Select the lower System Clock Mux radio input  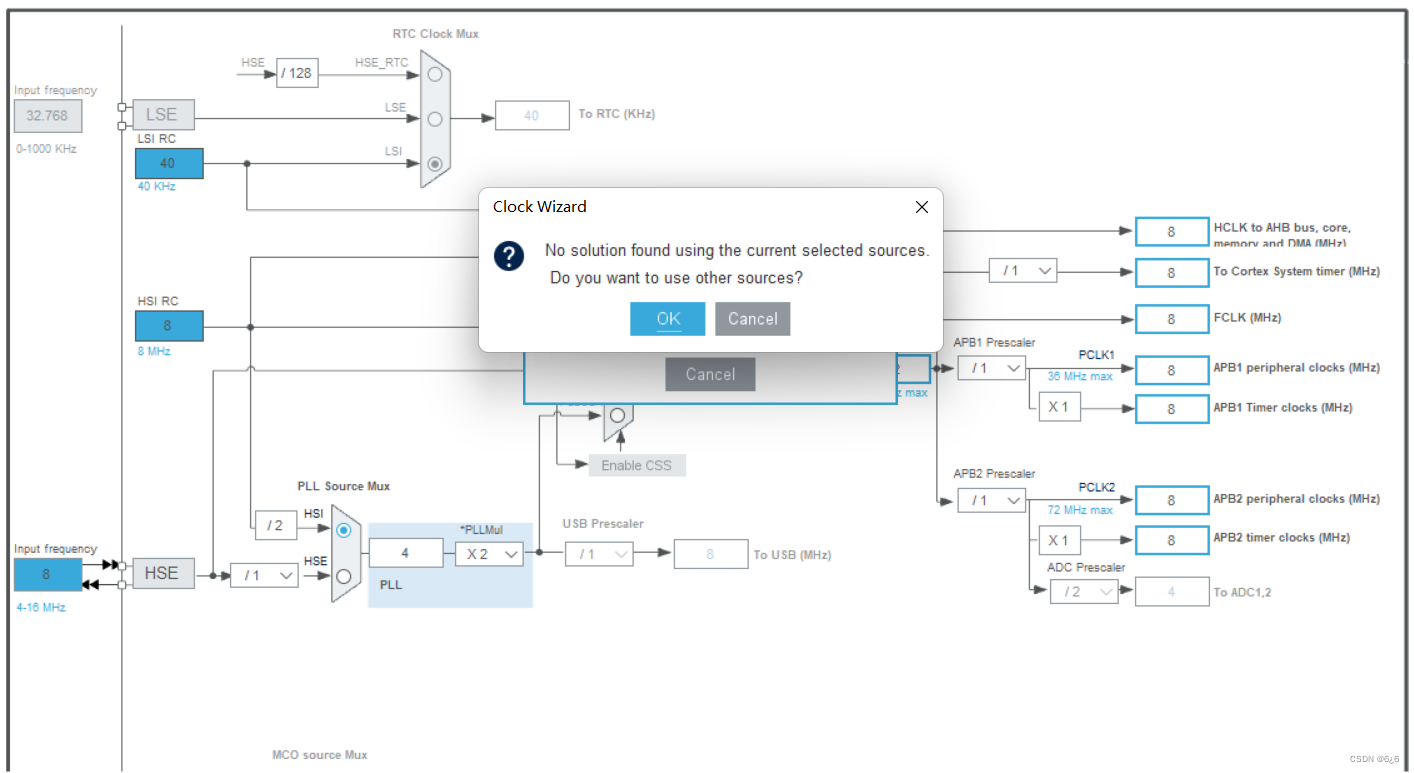pyautogui.click(x=617, y=415)
